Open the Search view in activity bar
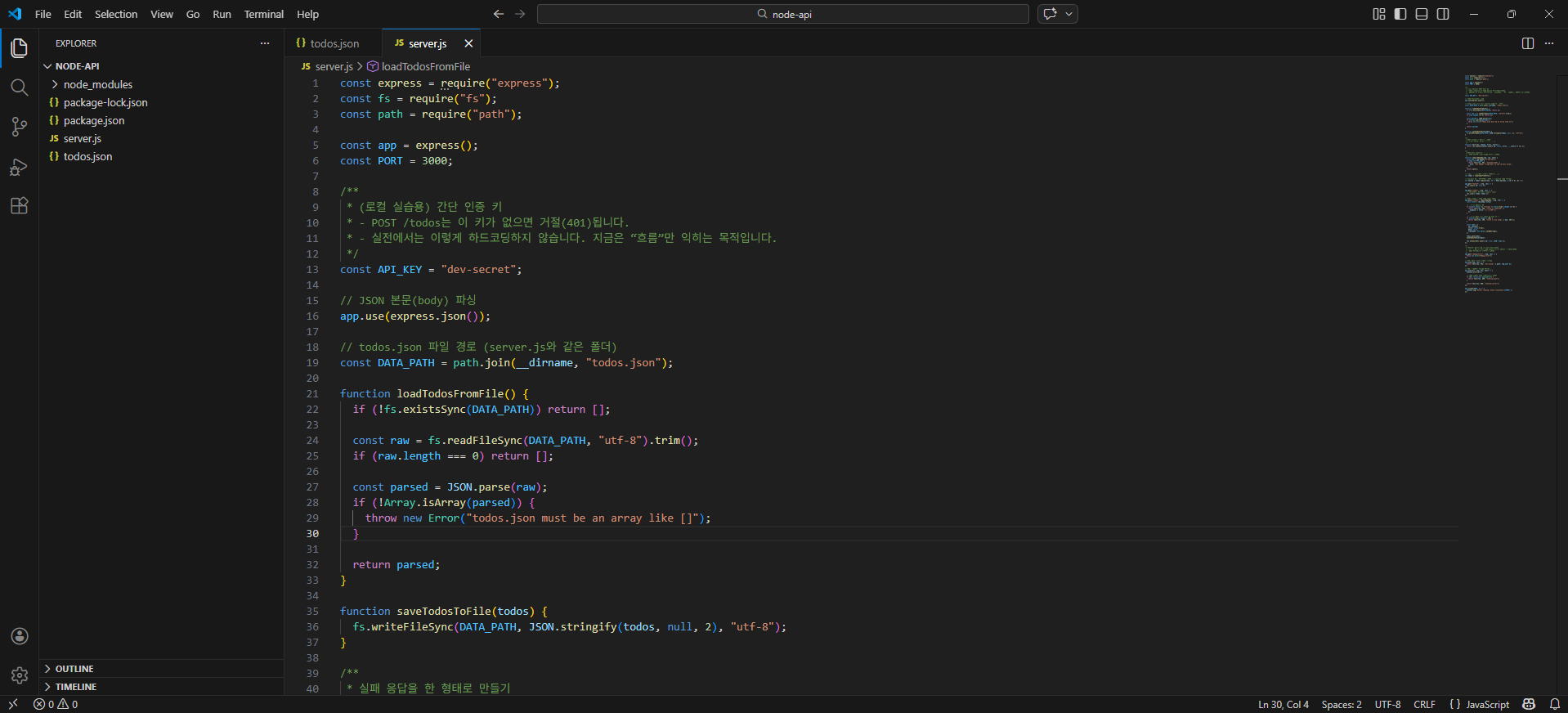 click(x=20, y=87)
